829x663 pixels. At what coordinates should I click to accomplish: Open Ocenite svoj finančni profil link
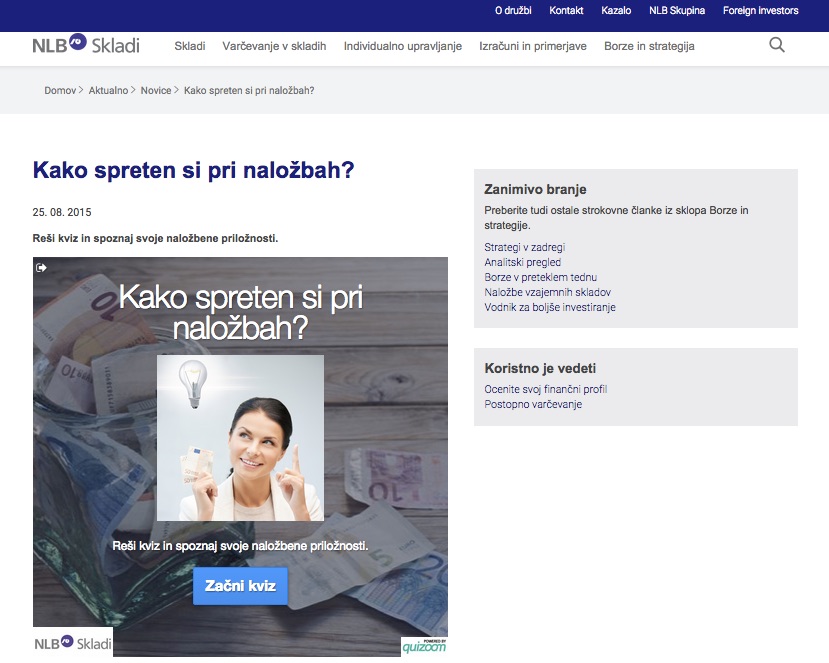coord(546,389)
